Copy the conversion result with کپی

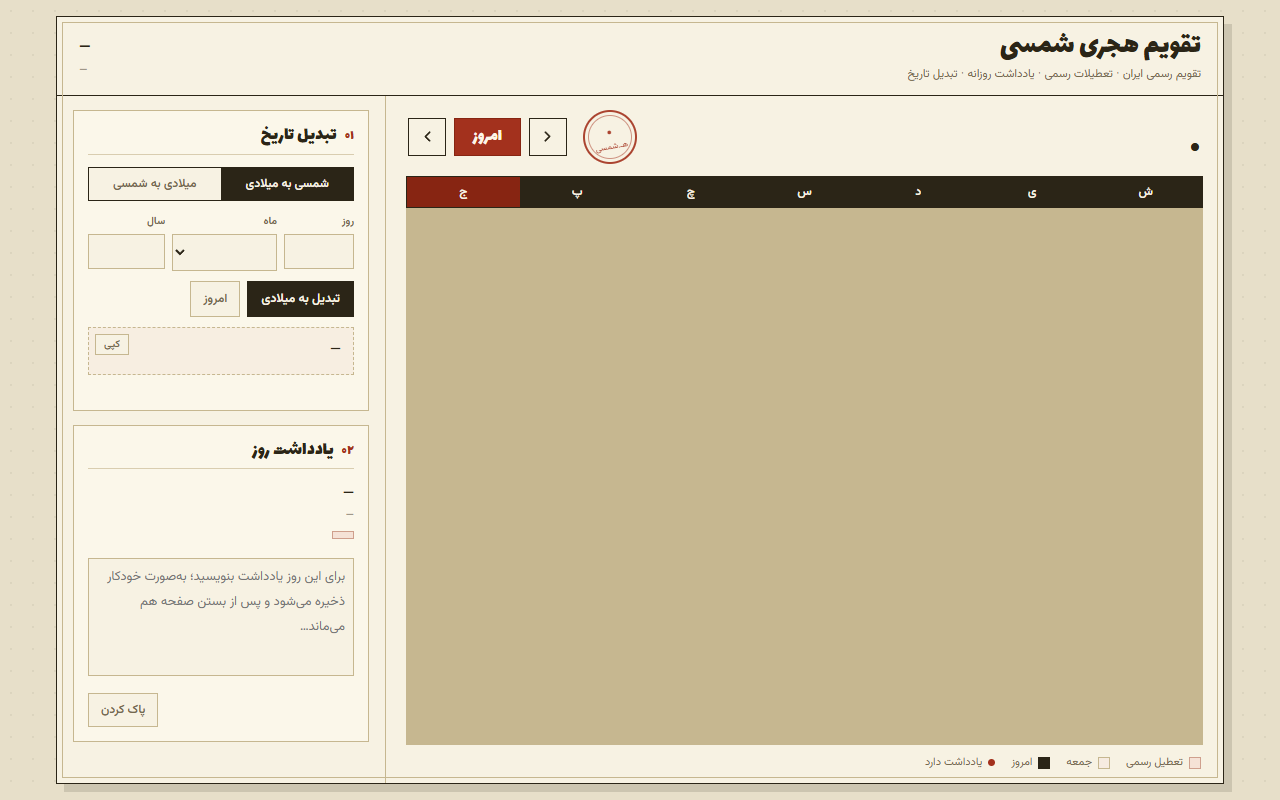click(x=112, y=344)
